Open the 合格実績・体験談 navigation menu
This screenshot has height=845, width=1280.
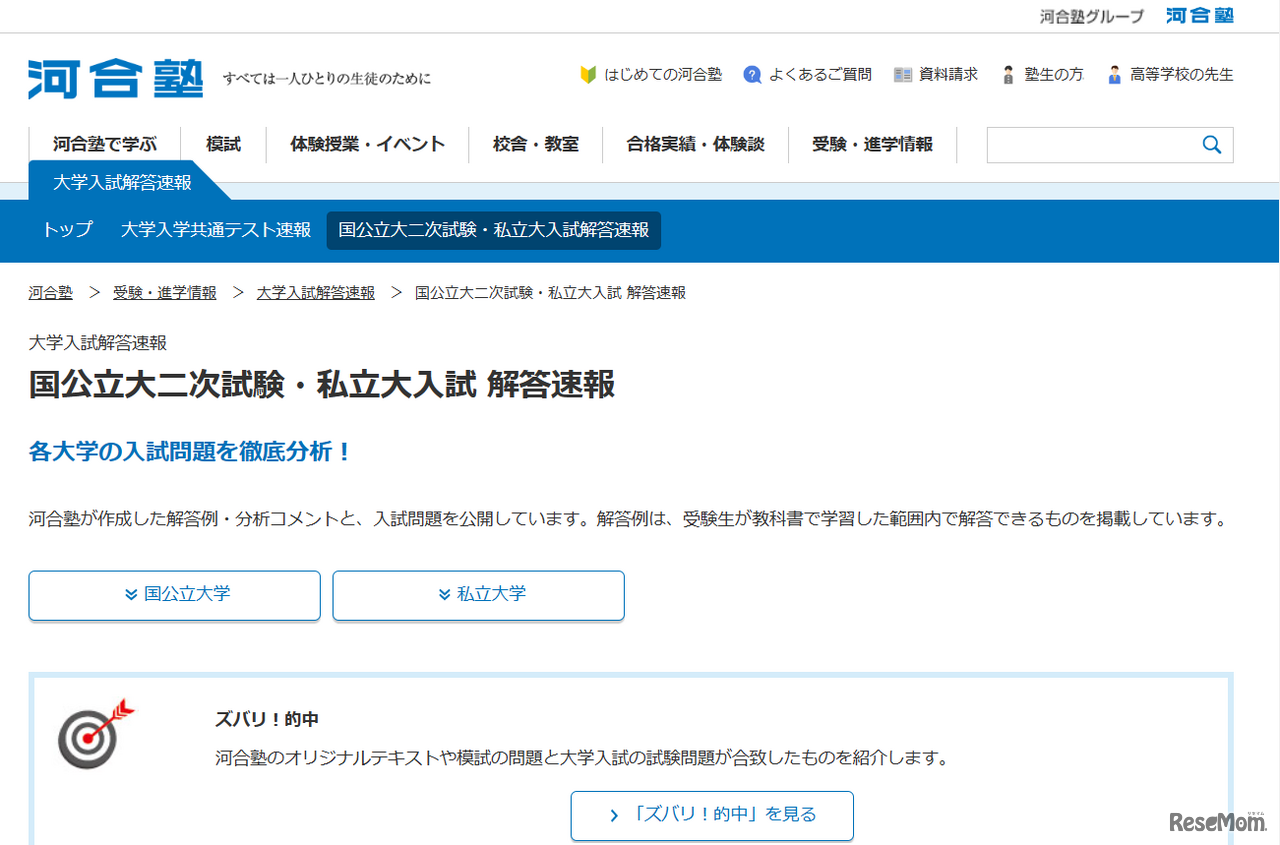tap(695, 145)
